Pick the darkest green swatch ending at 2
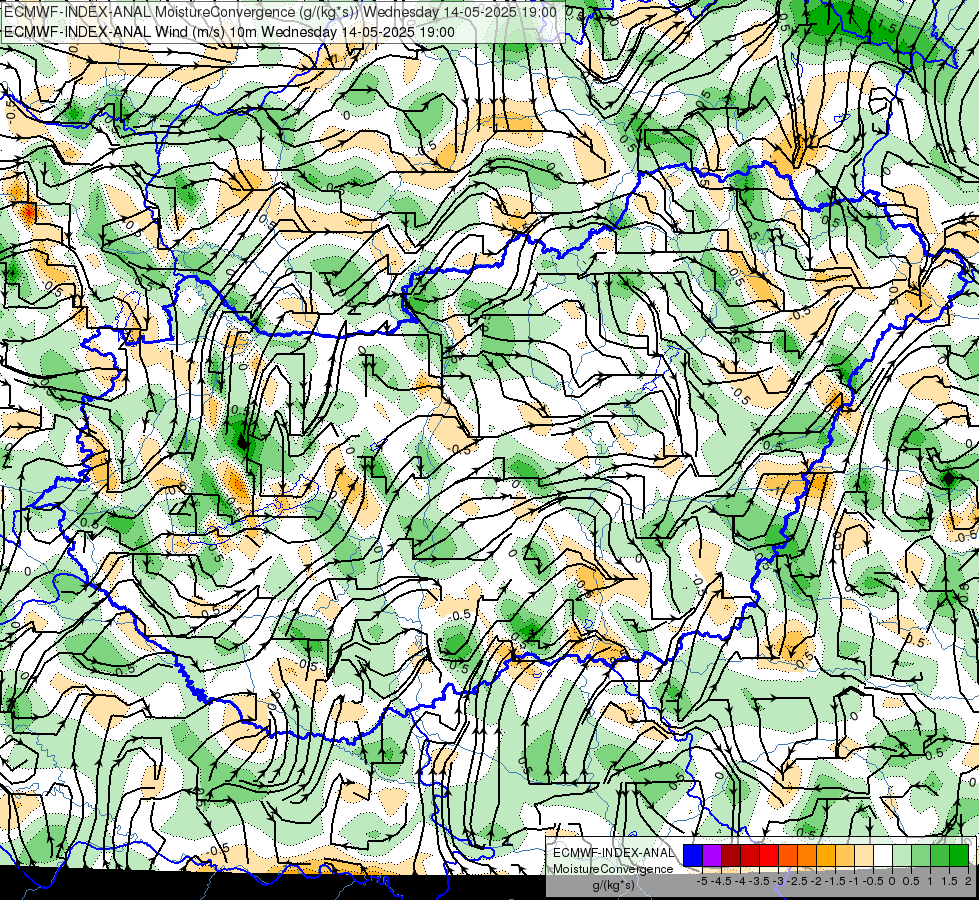The width and height of the screenshot is (979, 900). coord(959,856)
